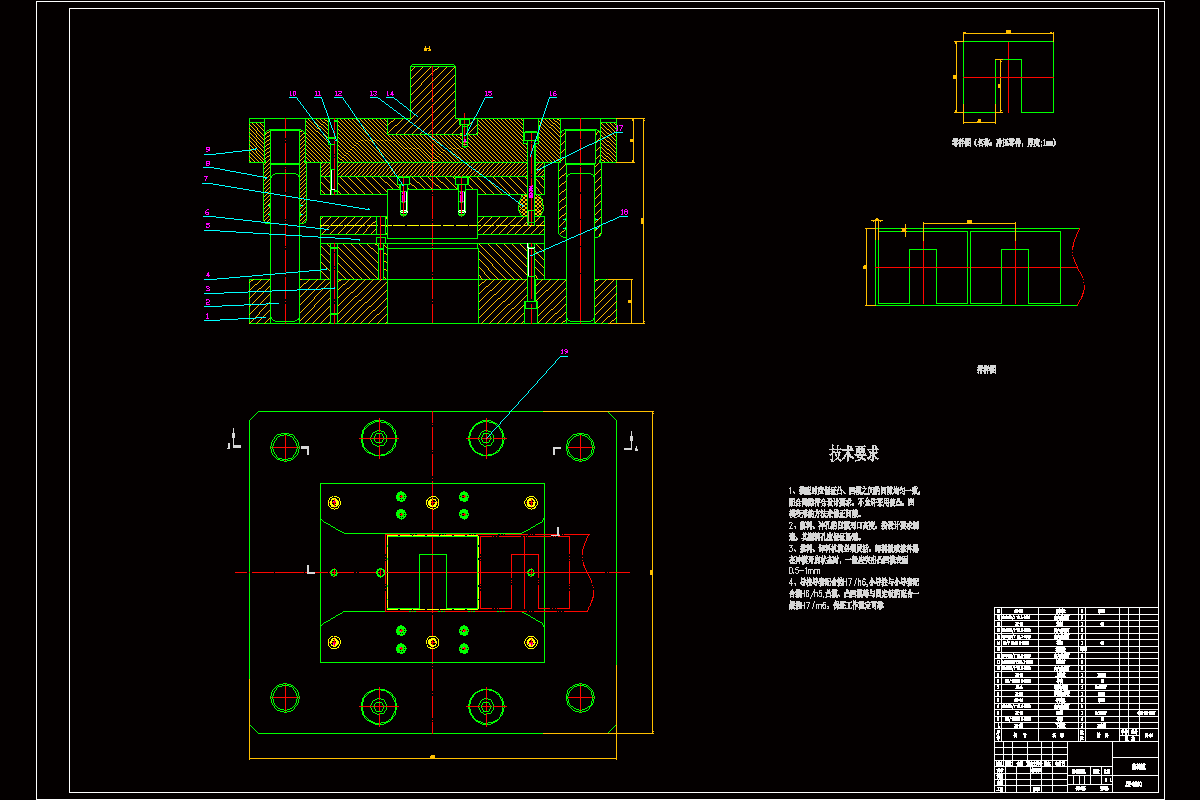Pick part callout 17 at section right
Image resolution: width=1200 pixels, height=800 pixels.
[x=619, y=128]
